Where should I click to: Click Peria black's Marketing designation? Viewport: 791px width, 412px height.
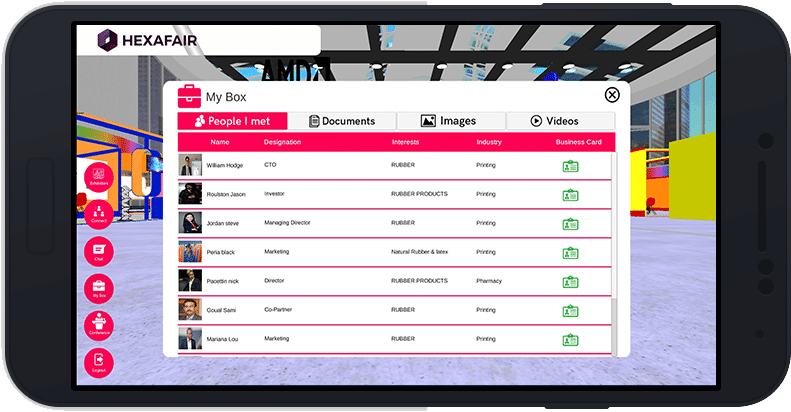[x=276, y=252]
